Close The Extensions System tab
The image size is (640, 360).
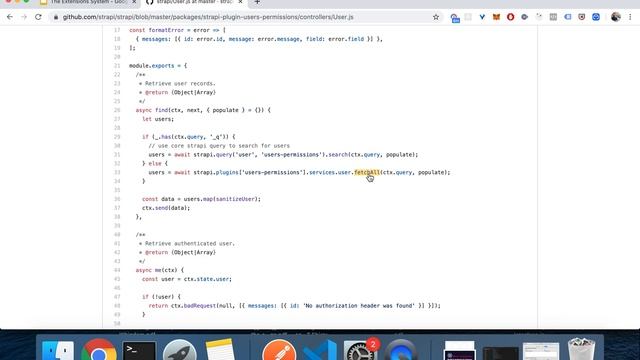pyautogui.click(x=134, y=2)
